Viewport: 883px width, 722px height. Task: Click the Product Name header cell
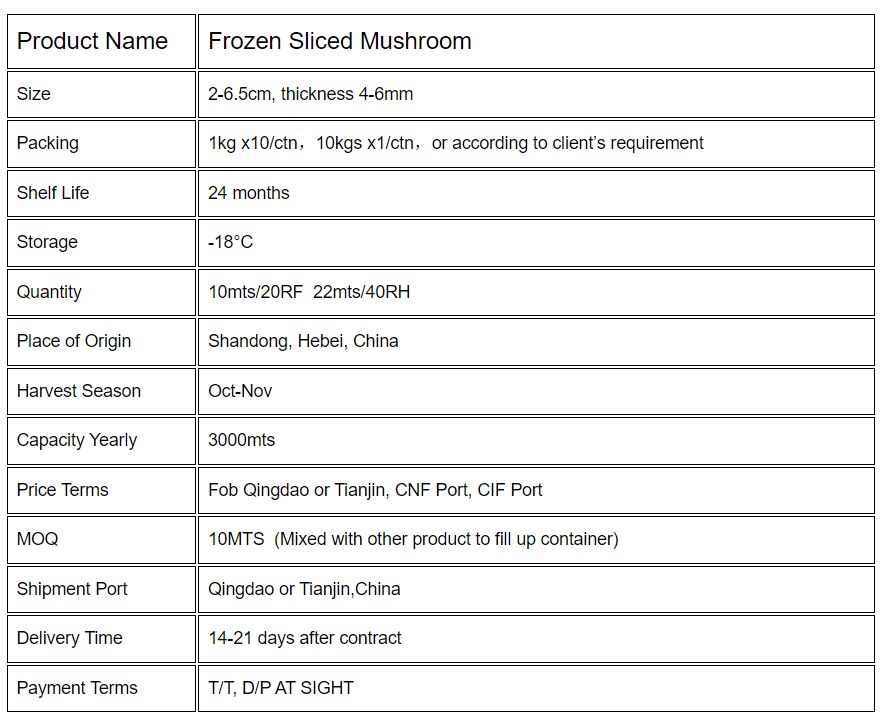point(101,42)
